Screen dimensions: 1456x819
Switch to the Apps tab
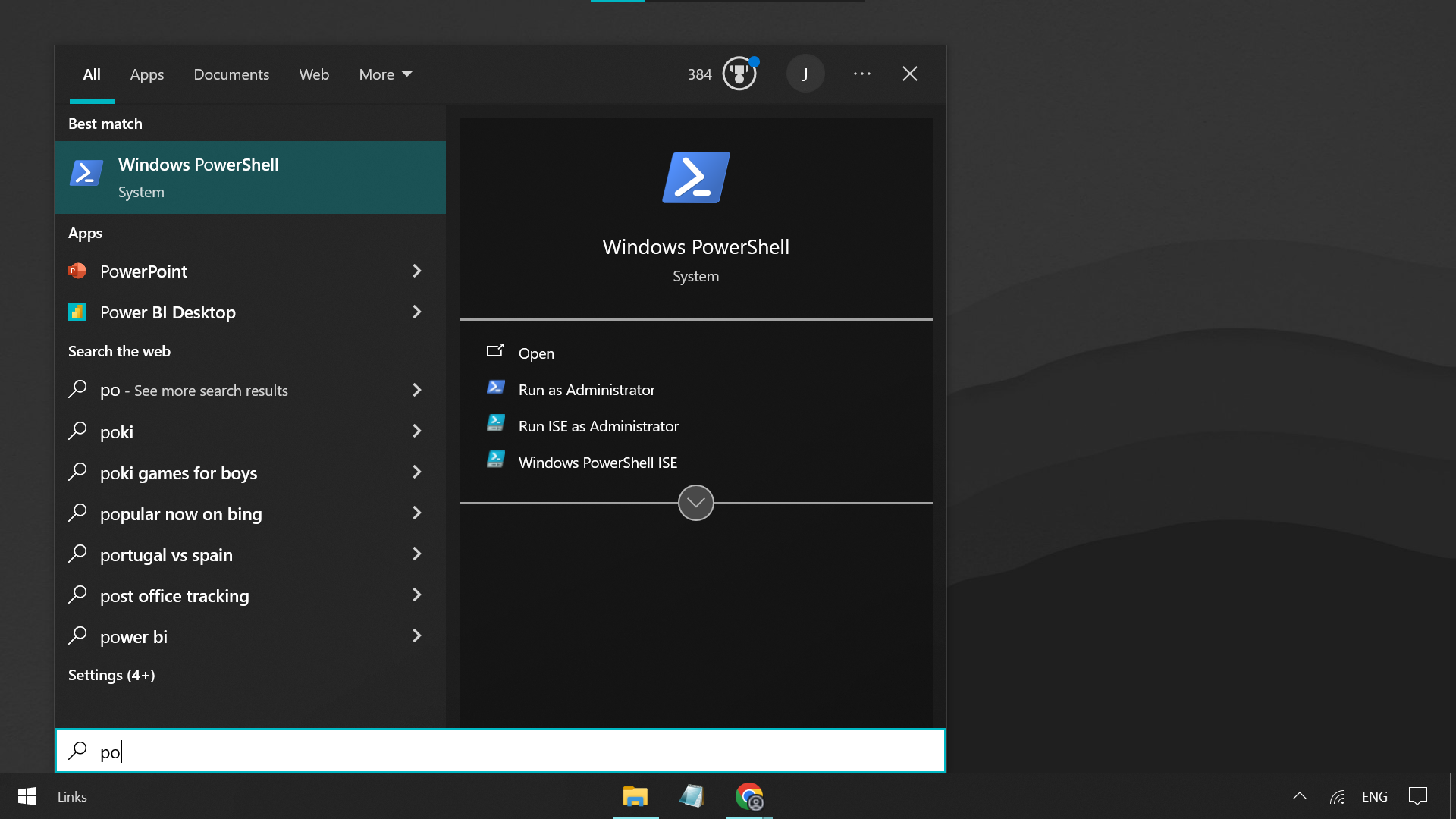coord(147,74)
